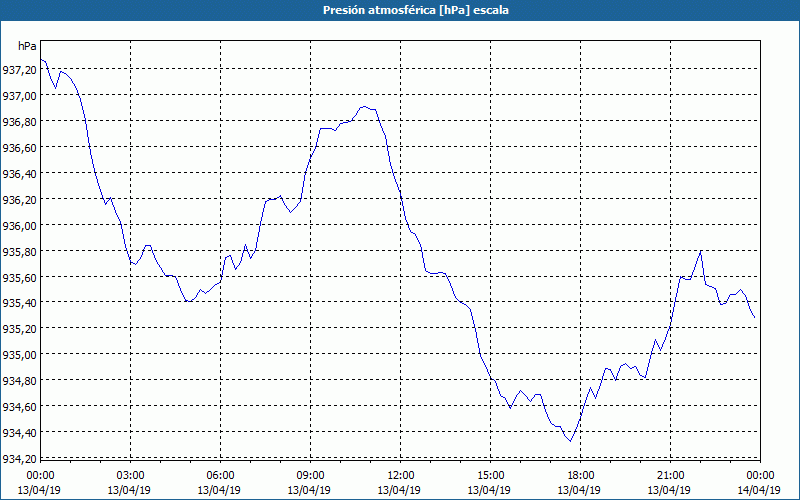The height and width of the screenshot is (500, 800).
Task: Click the 936,80 y-axis value
Action: point(19,121)
